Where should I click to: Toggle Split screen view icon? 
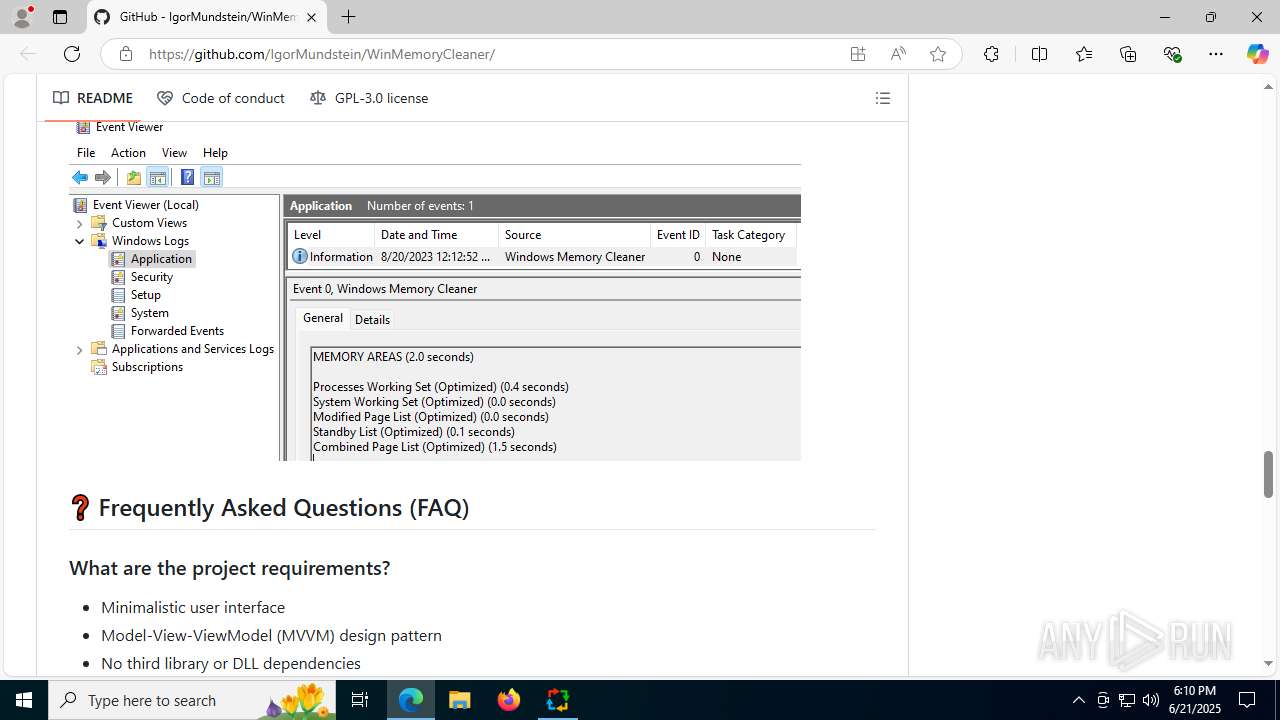(1039, 54)
